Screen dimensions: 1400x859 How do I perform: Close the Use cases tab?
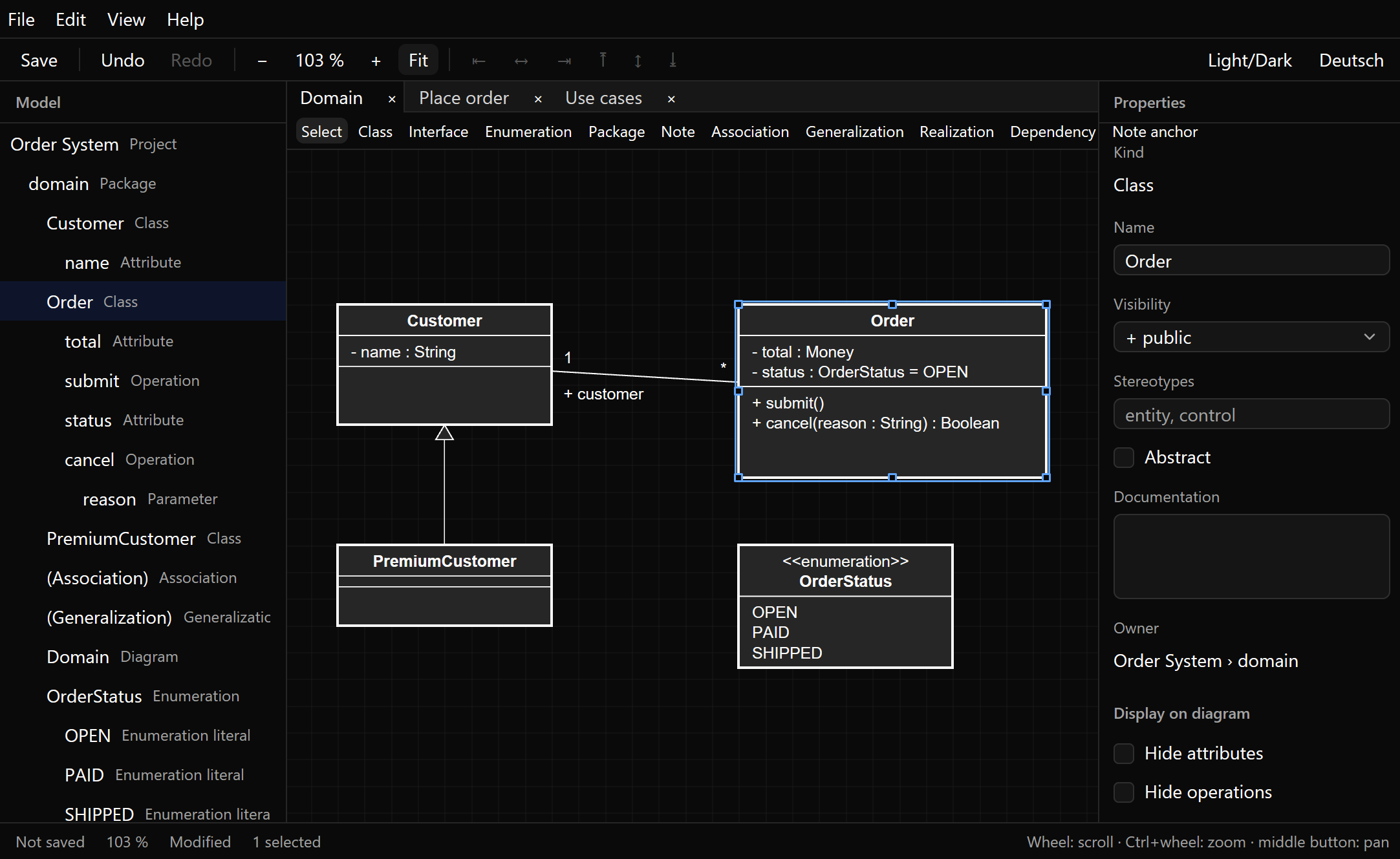pyautogui.click(x=671, y=99)
